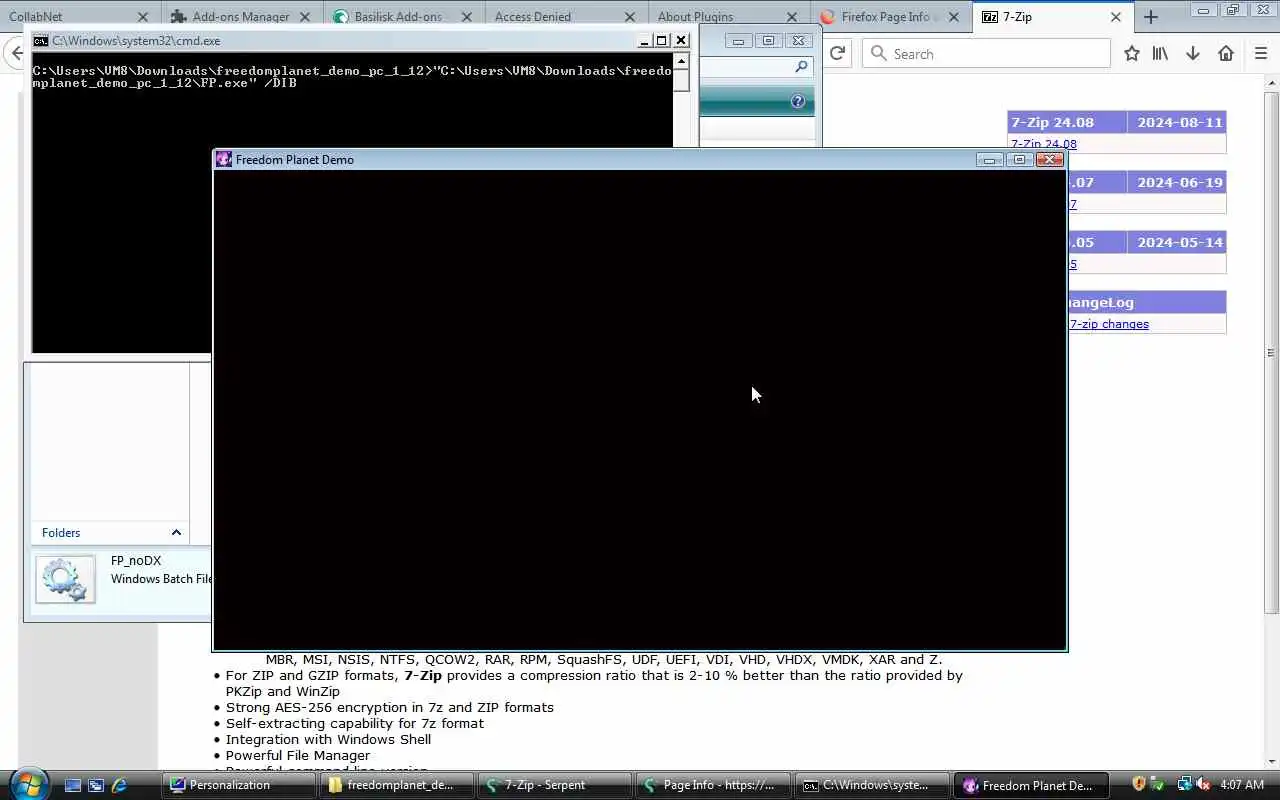This screenshot has width=1280, height=800.
Task: Click the 2024-05-14 date cell
Action: point(1179,242)
